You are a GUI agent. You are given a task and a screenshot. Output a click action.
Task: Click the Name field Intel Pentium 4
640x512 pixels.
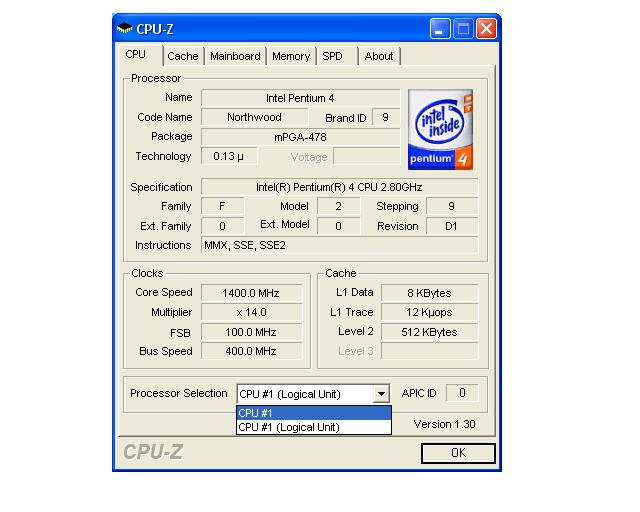[x=300, y=98]
